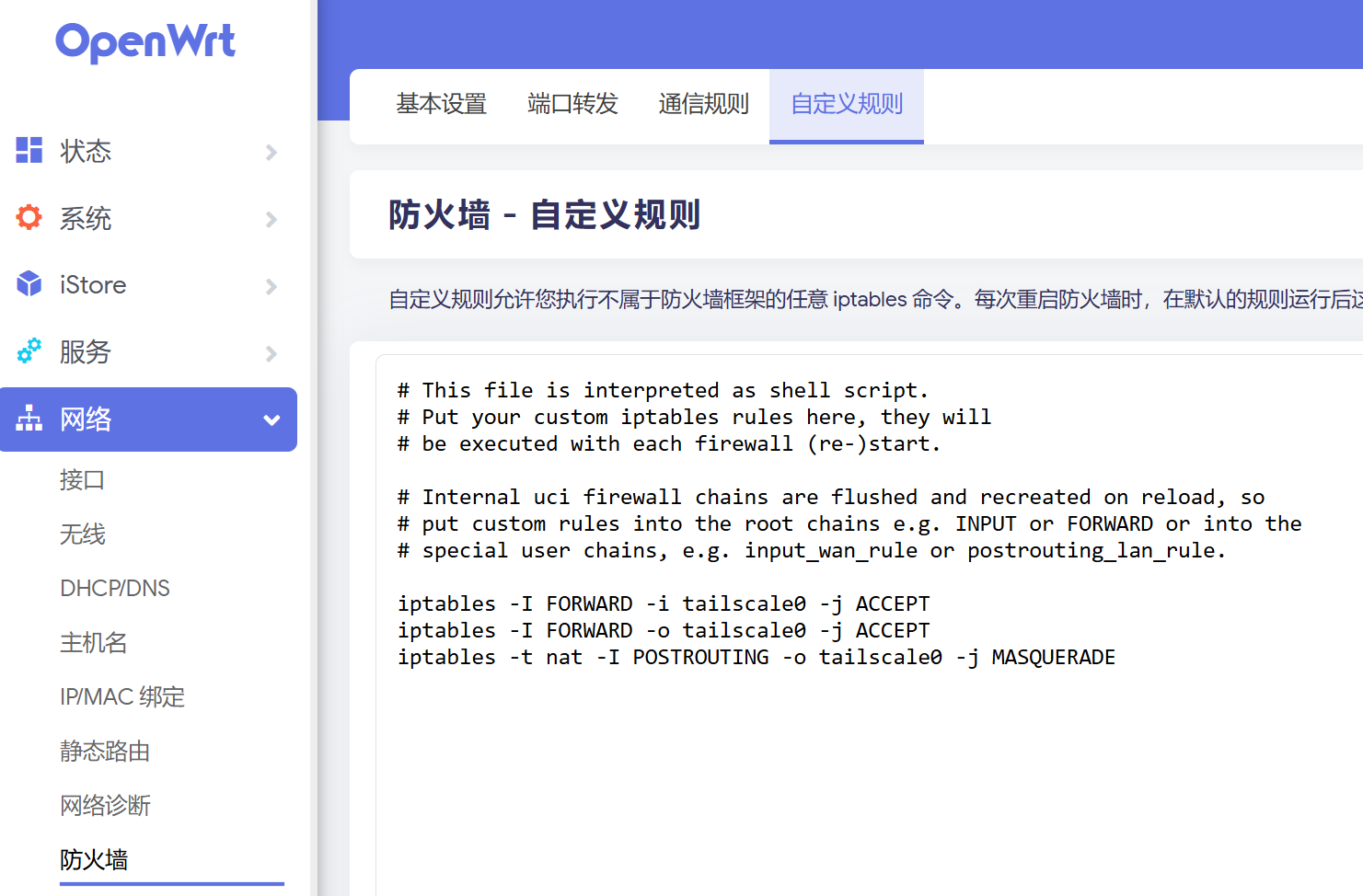Image resolution: width=1363 pixels, height=896 pixels.
Task: Navigate to 静态路由 page
Action: [x=105, y=752]
